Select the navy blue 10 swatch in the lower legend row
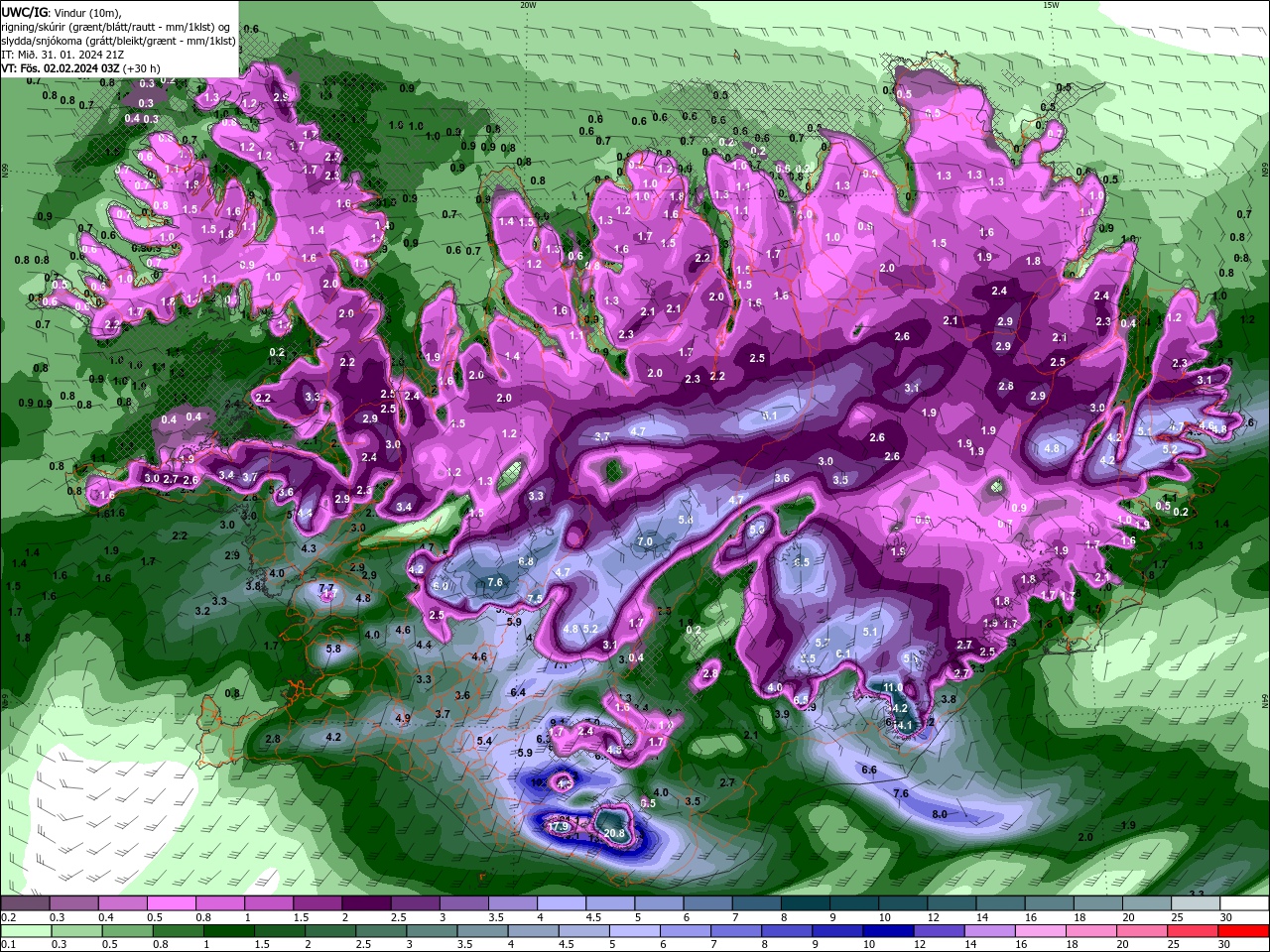This screenshot has width=1270, height=952. click(x=889, y=930)
